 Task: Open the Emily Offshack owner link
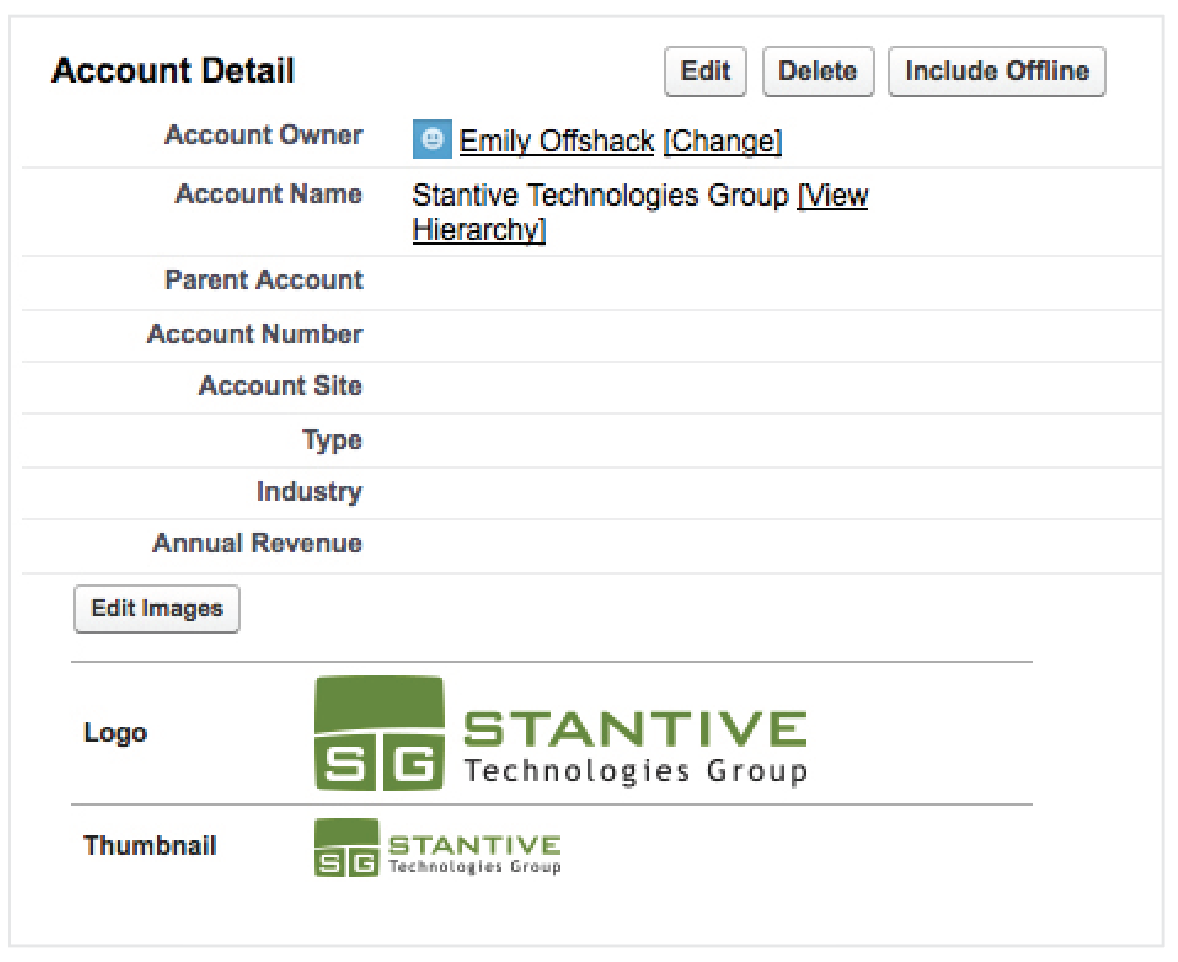(x=556, y=141)
